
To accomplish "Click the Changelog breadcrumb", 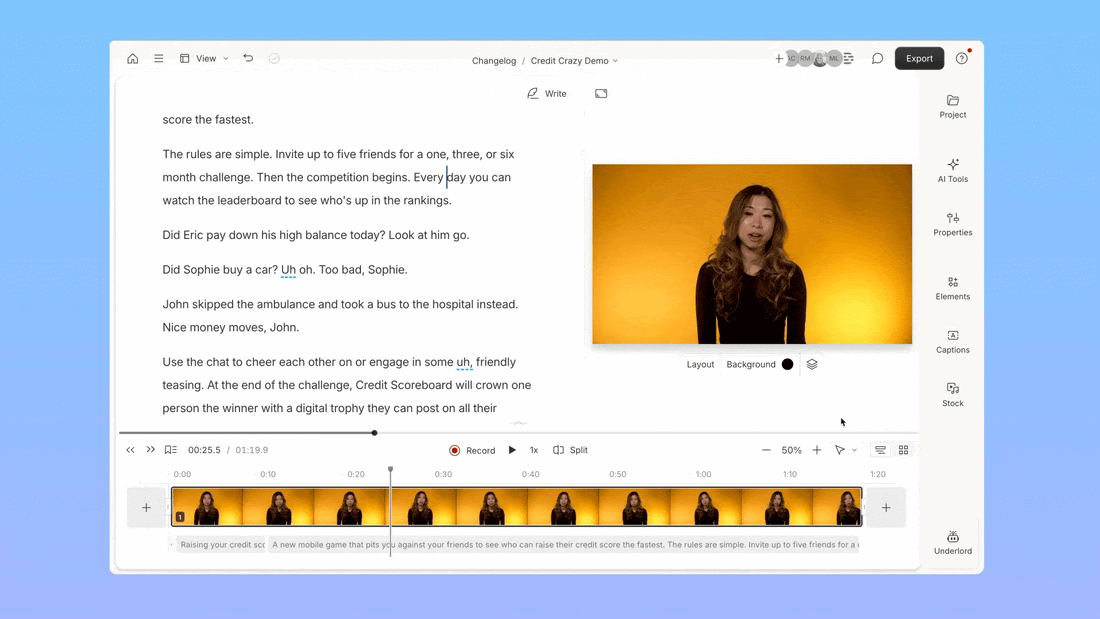I will (x=494, y=61).
